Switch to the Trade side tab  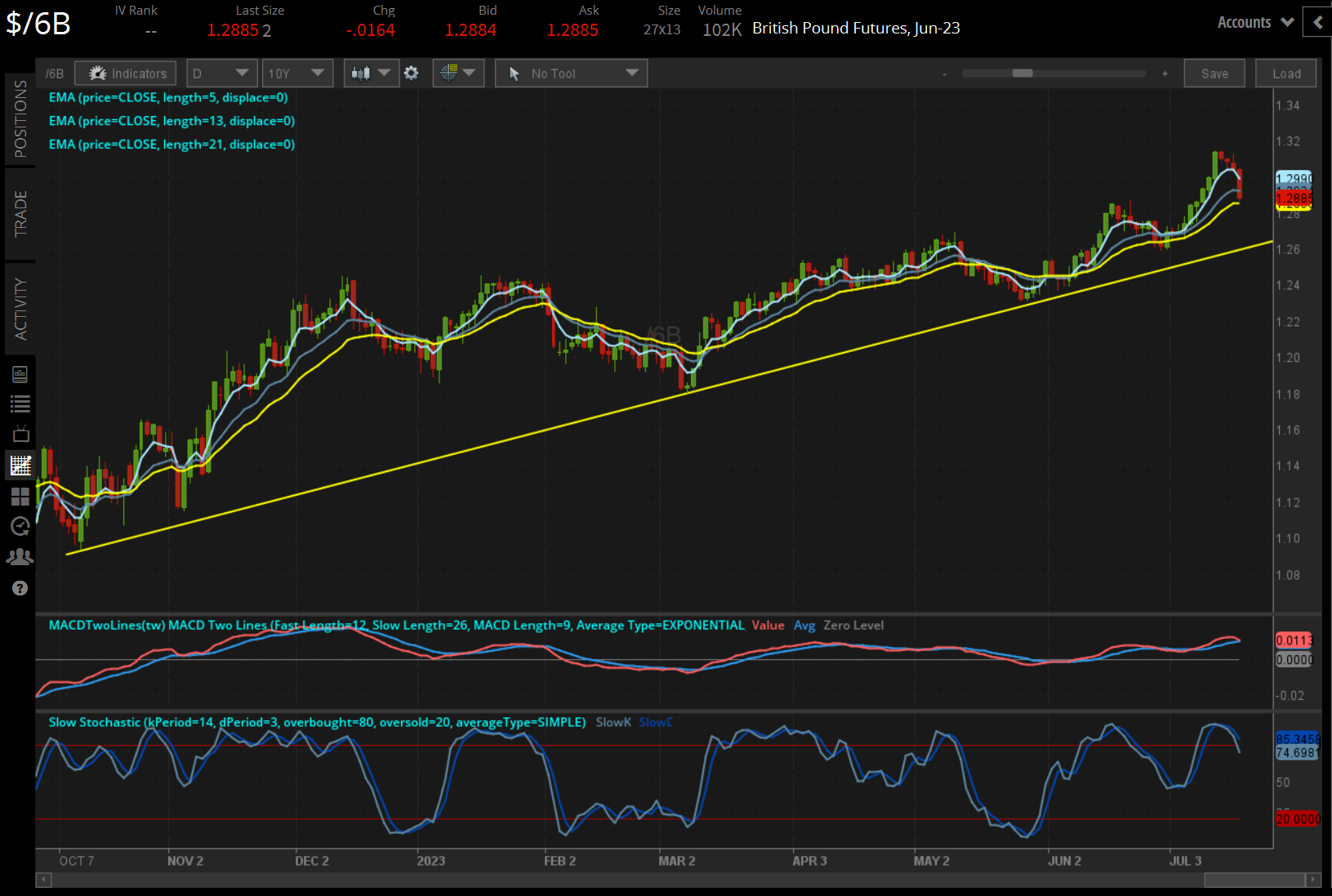[x=20, y=214]
